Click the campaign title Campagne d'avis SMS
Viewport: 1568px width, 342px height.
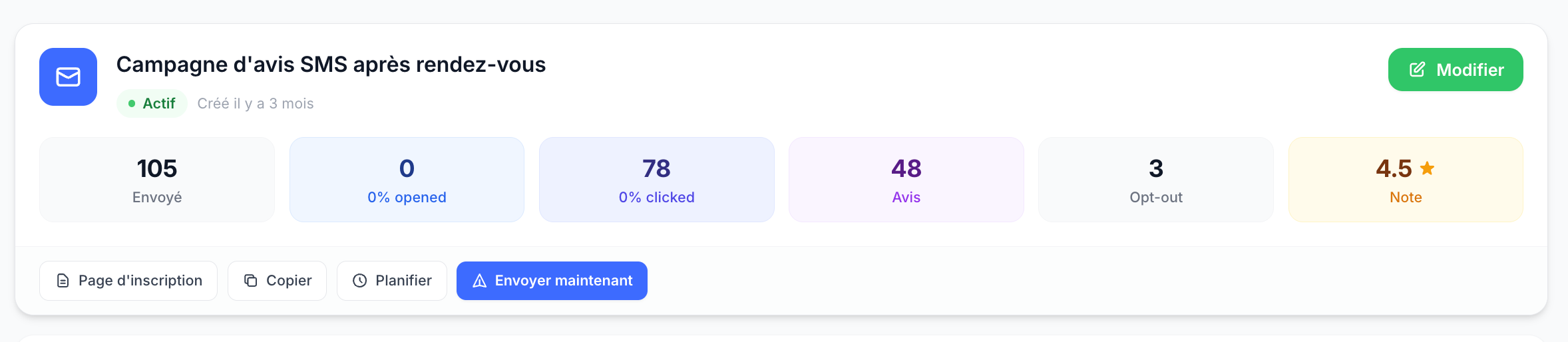click(x=331, y=65)
